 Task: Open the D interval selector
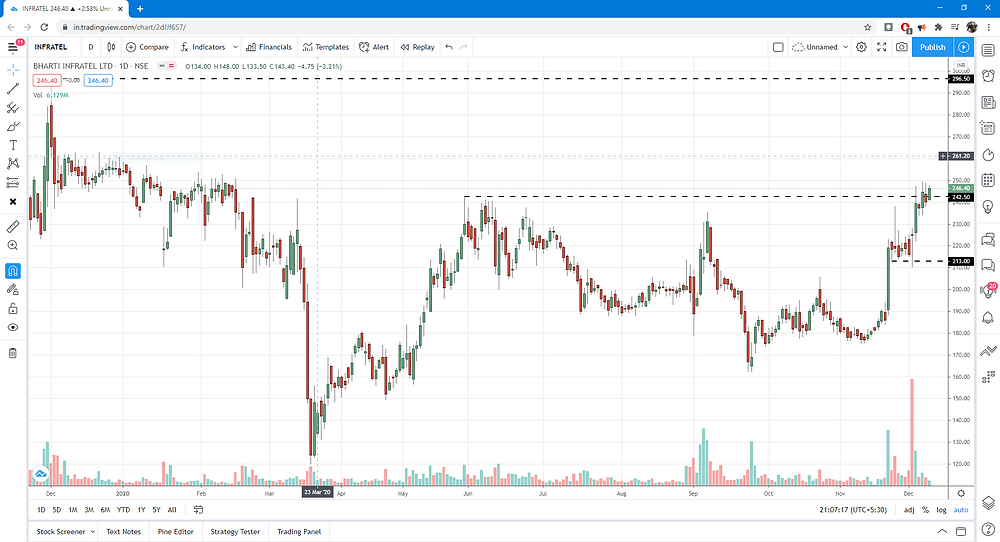91,47
